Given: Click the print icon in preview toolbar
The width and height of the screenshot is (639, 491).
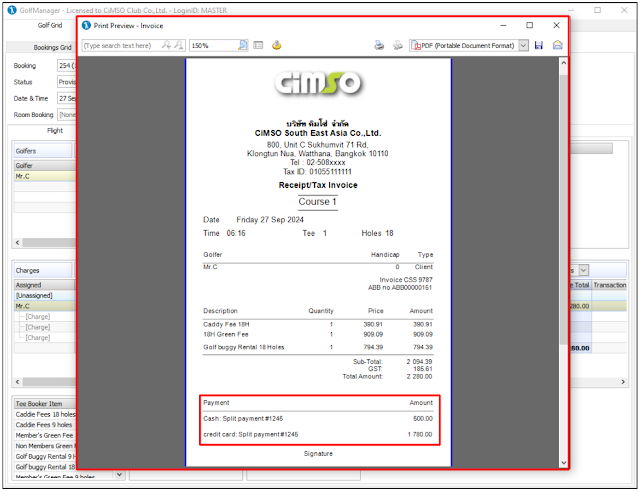Looking at the screenshot, I should (379, 45).
